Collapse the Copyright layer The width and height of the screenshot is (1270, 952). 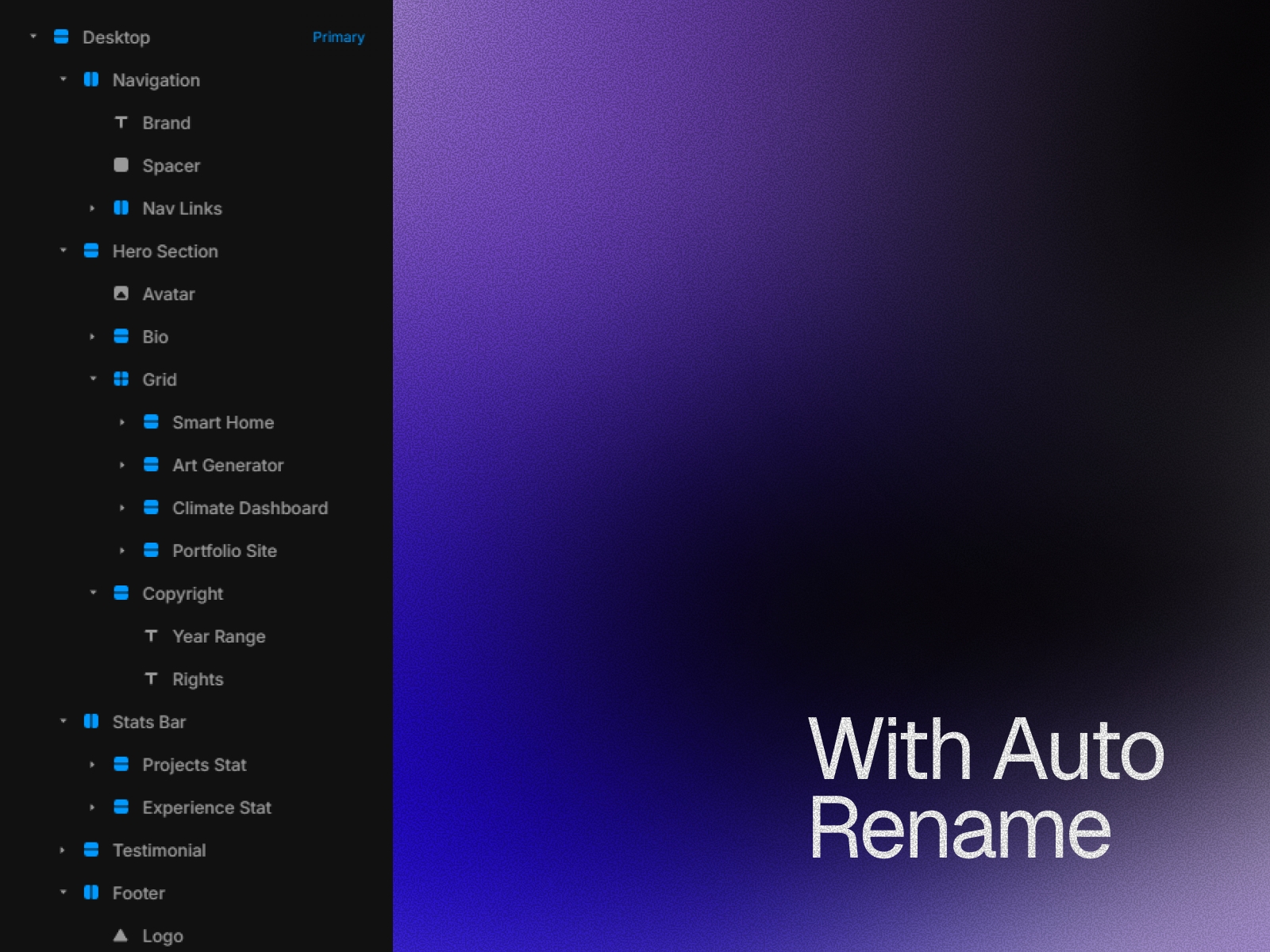[x=94, y=593]
